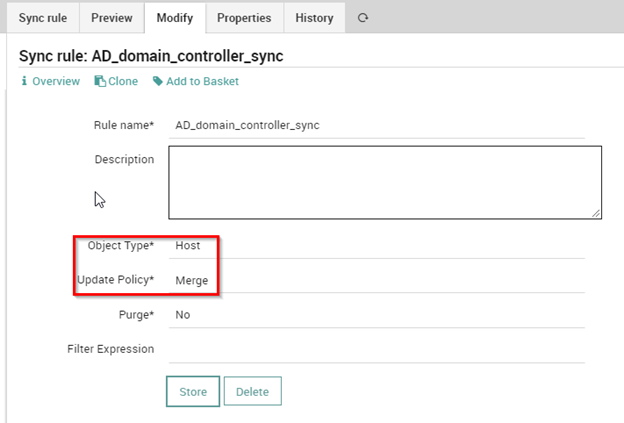Open the Purge dropdown showing No
Screen dimensions: 624x423
pos(376,315)
